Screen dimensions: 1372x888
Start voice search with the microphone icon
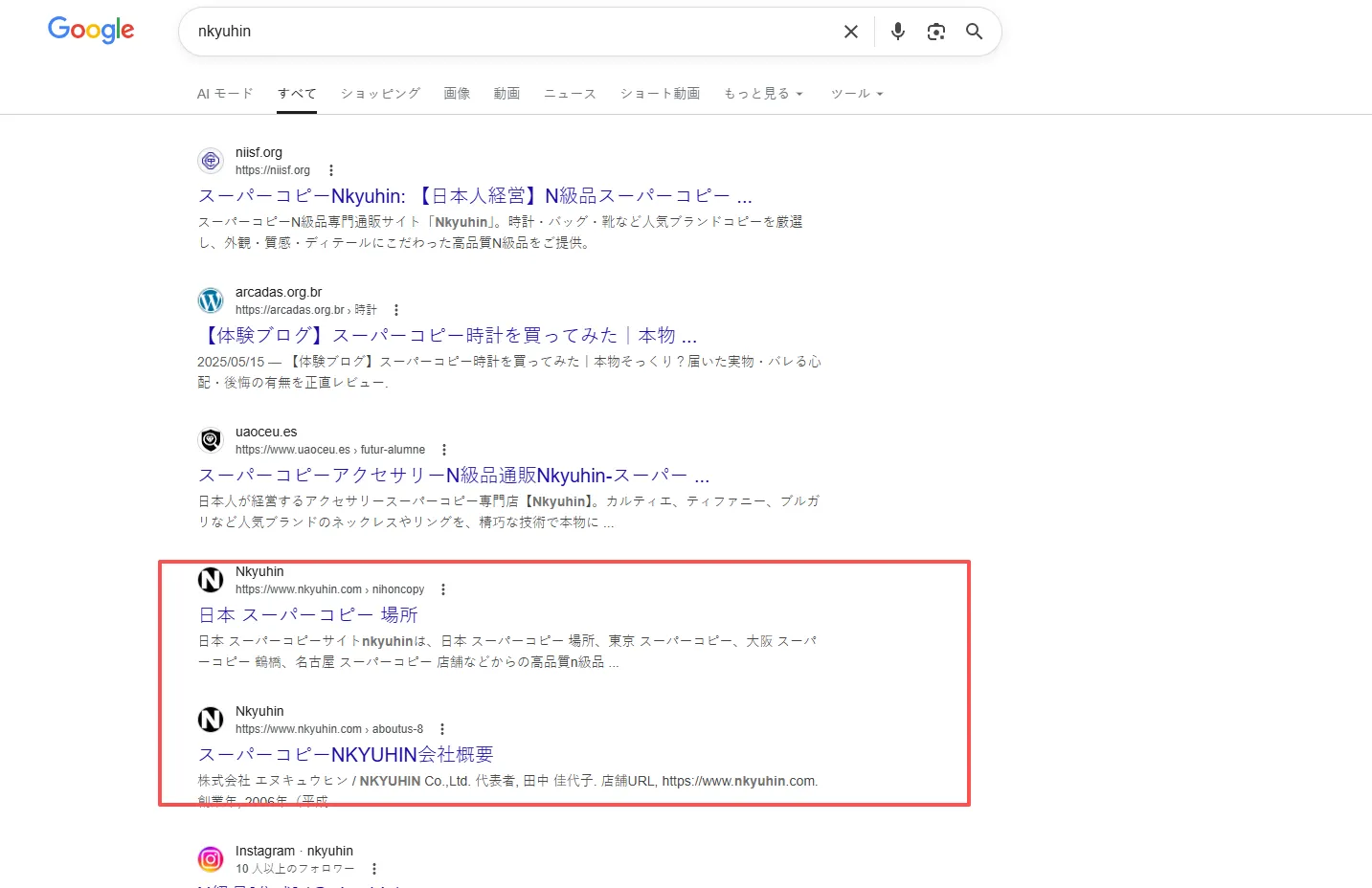[897, 32]
